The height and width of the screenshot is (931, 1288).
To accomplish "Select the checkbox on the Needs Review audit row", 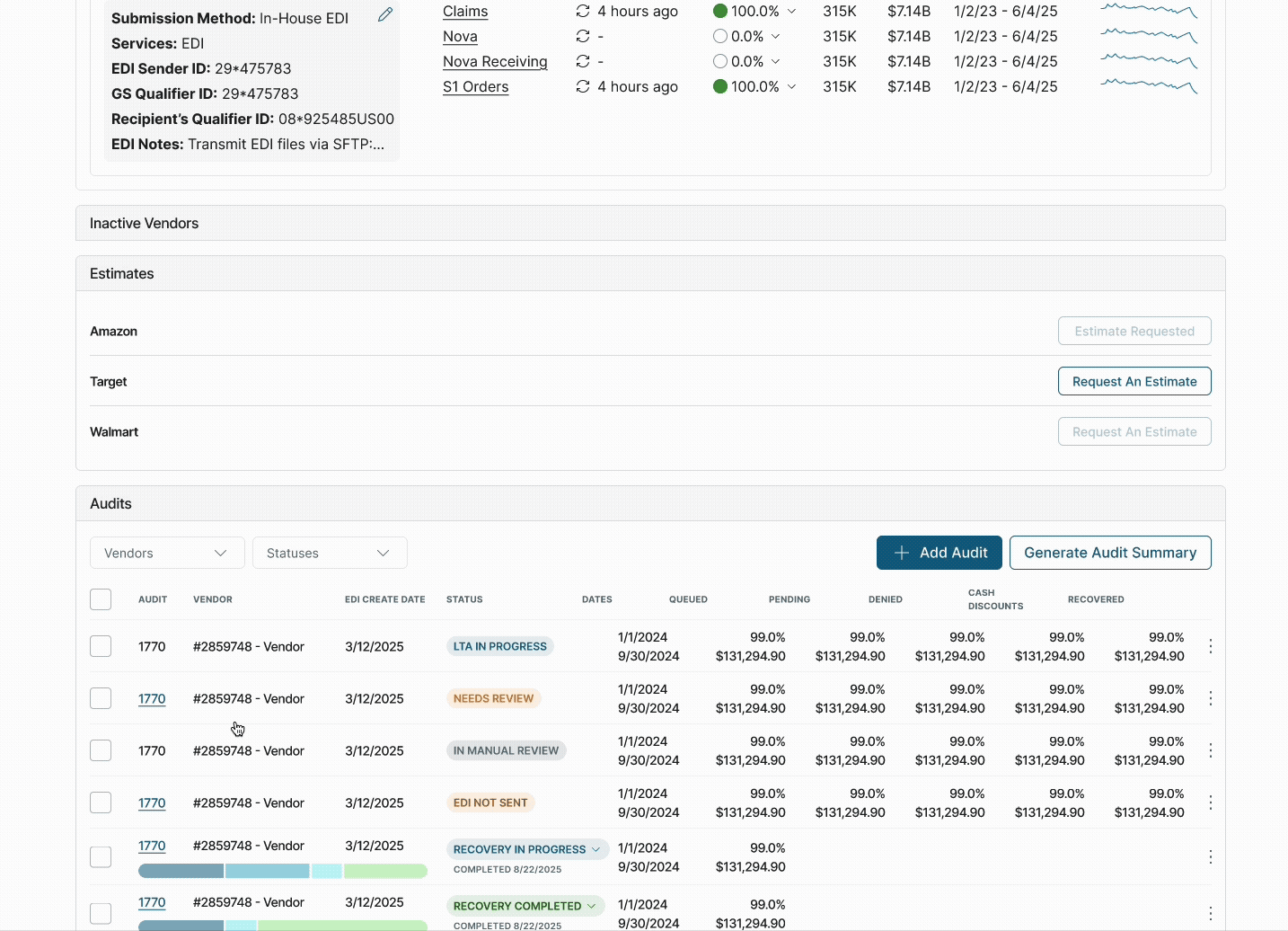I will tap(101, 698).
